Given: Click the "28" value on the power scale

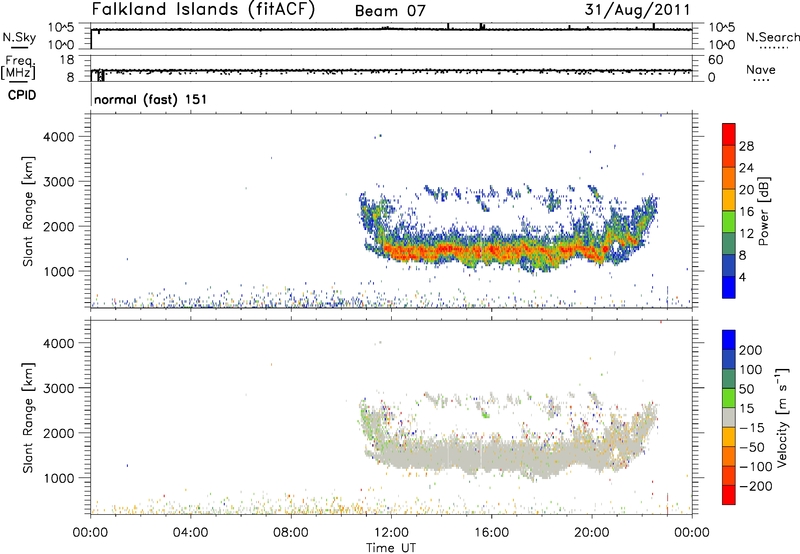Looking at the screenshot, I should click(x=746, y=146).
